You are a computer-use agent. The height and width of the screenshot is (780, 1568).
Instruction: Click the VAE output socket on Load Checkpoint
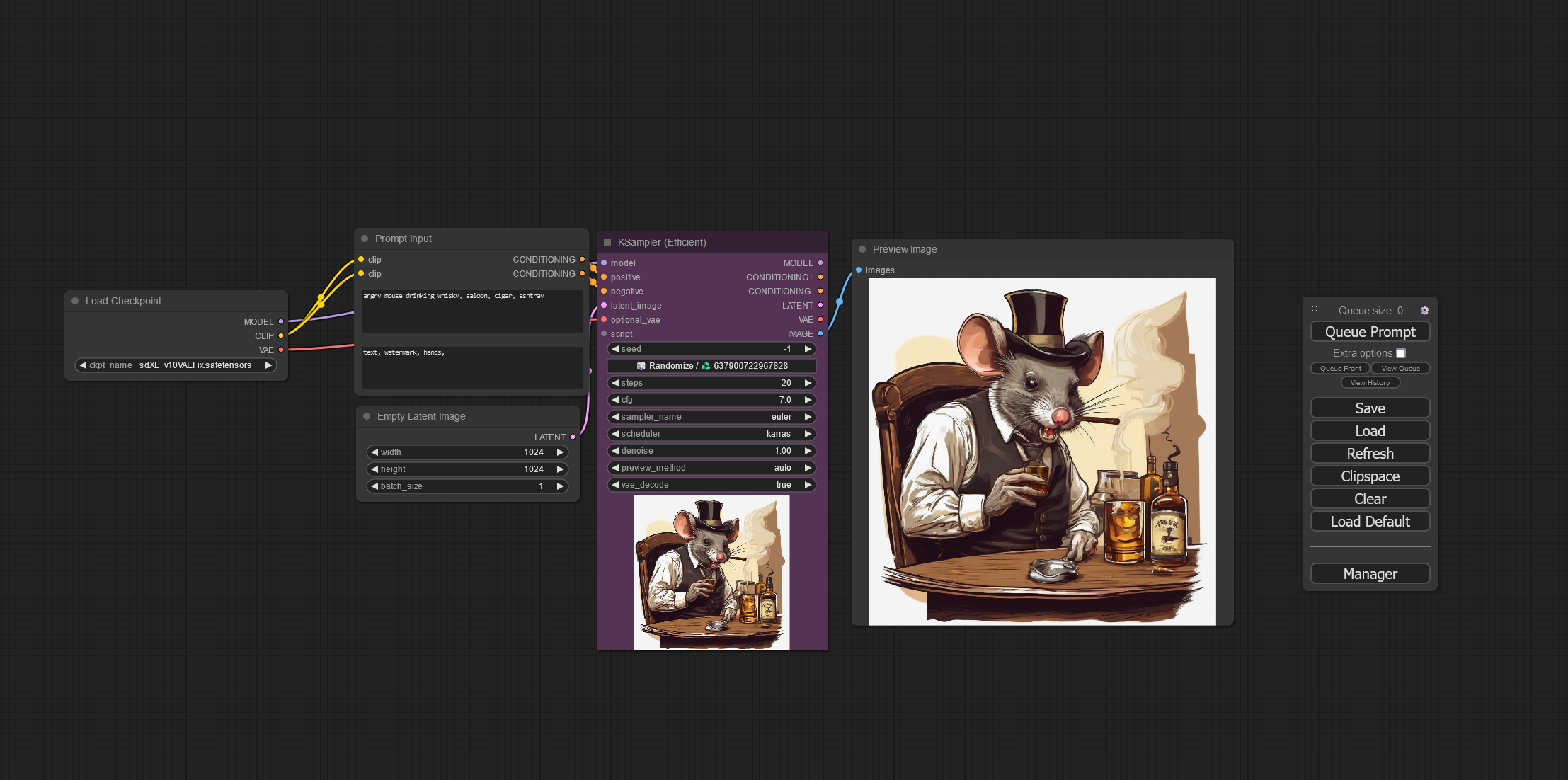[x=281, y=350]
